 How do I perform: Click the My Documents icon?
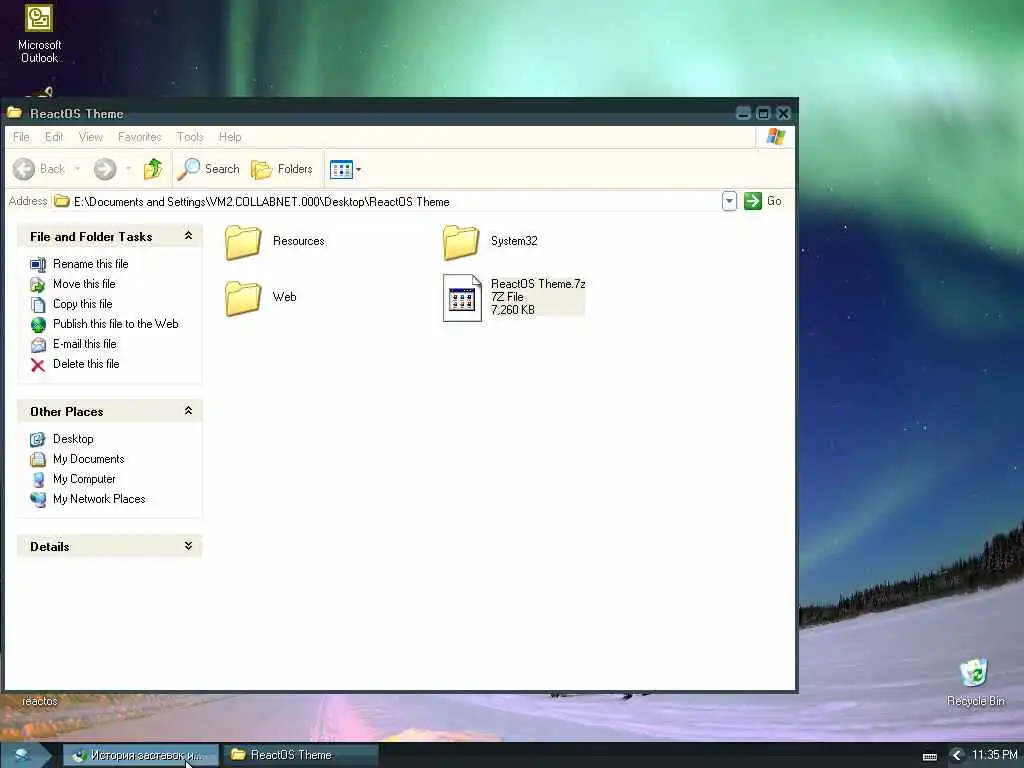click(38, 460)
